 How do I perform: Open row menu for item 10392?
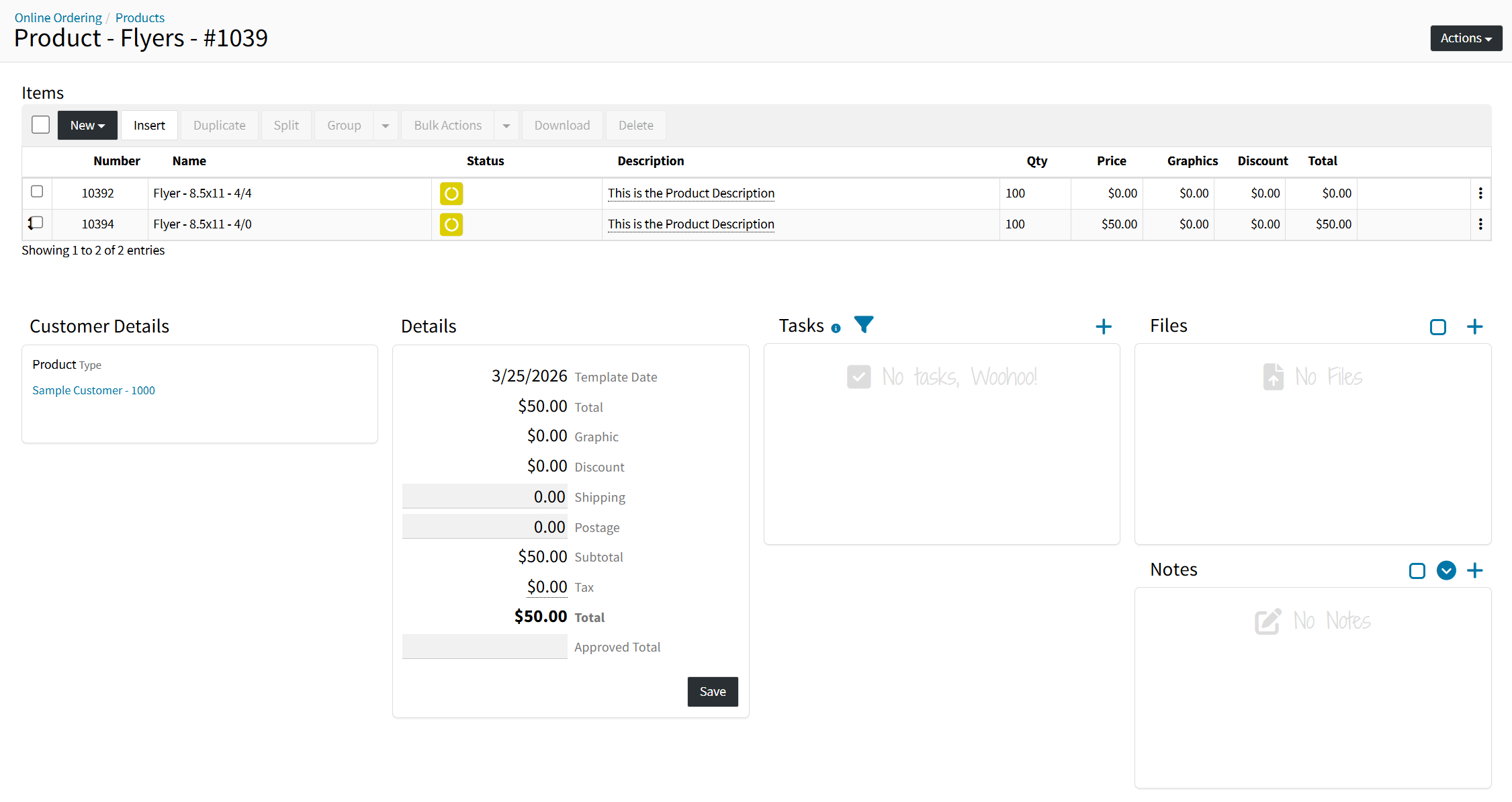1480,193
